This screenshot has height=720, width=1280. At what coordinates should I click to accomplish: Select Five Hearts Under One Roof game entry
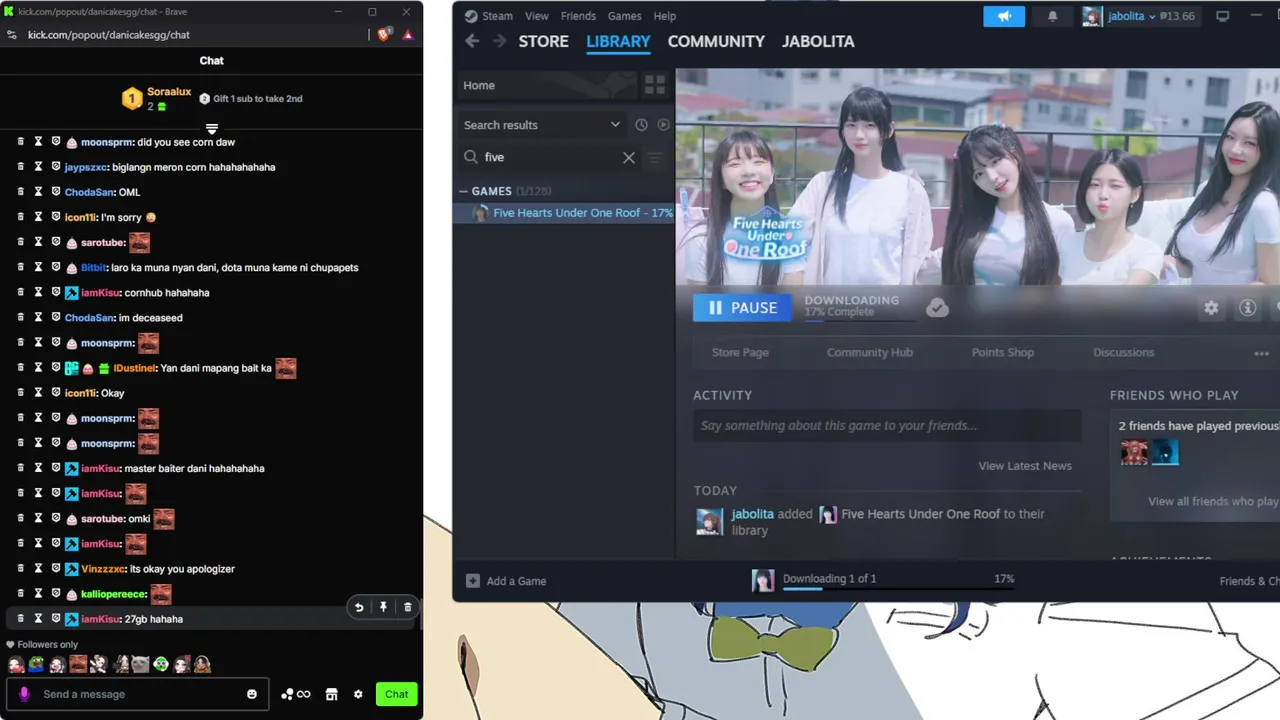point(564,213)
